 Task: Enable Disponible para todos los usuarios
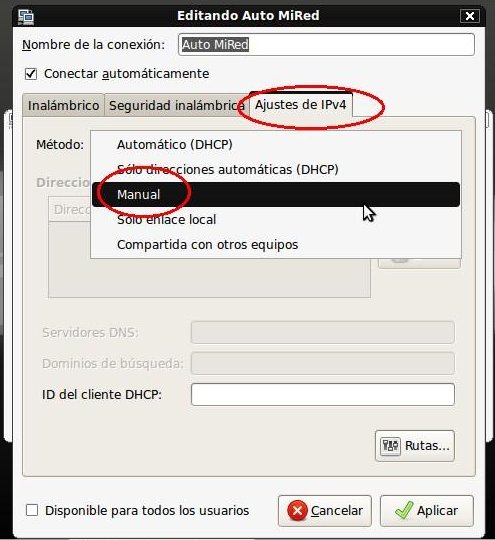[32, 510]
